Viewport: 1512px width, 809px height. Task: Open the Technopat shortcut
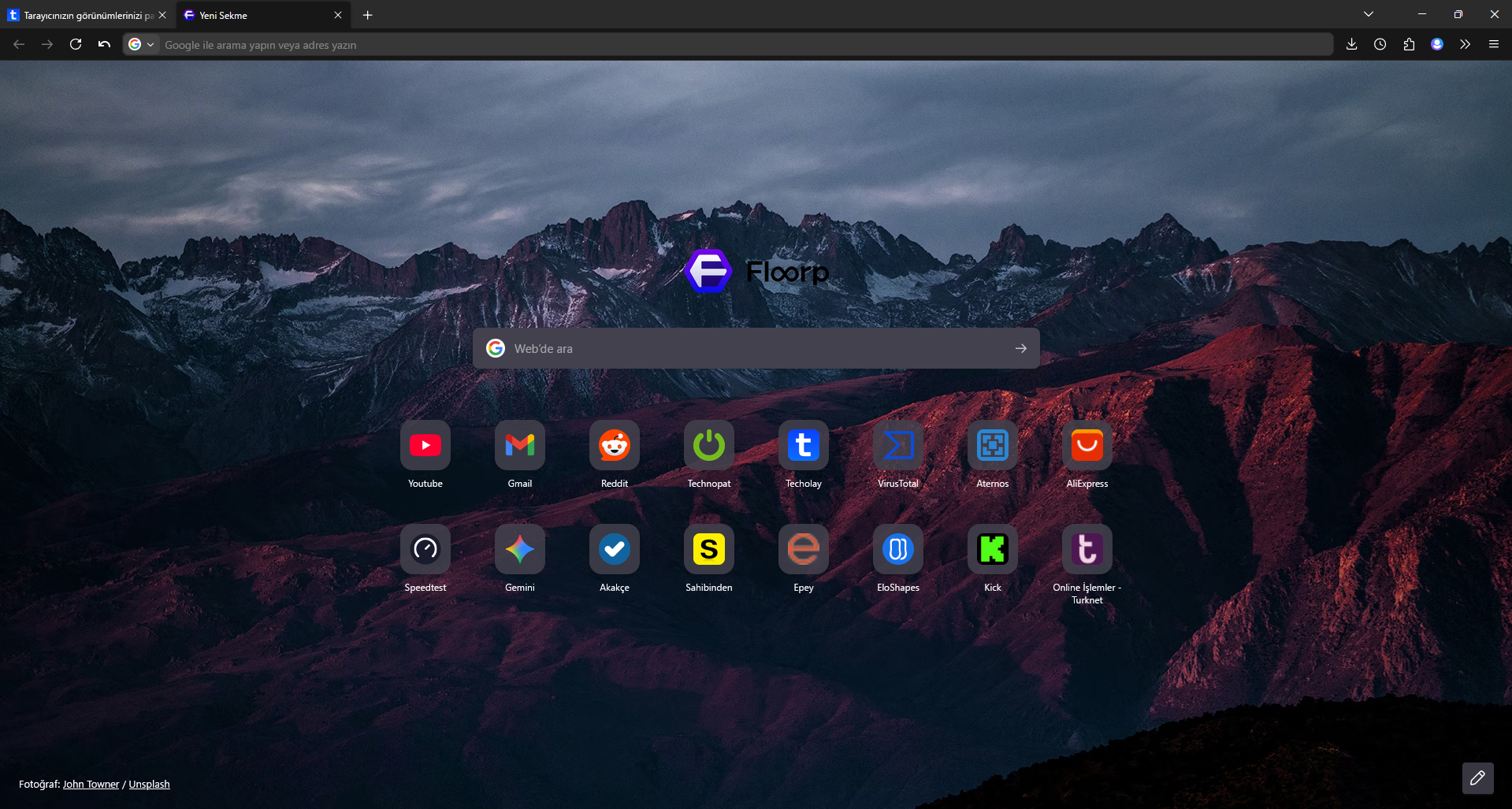pyautogui.click(x=709, y=445)
